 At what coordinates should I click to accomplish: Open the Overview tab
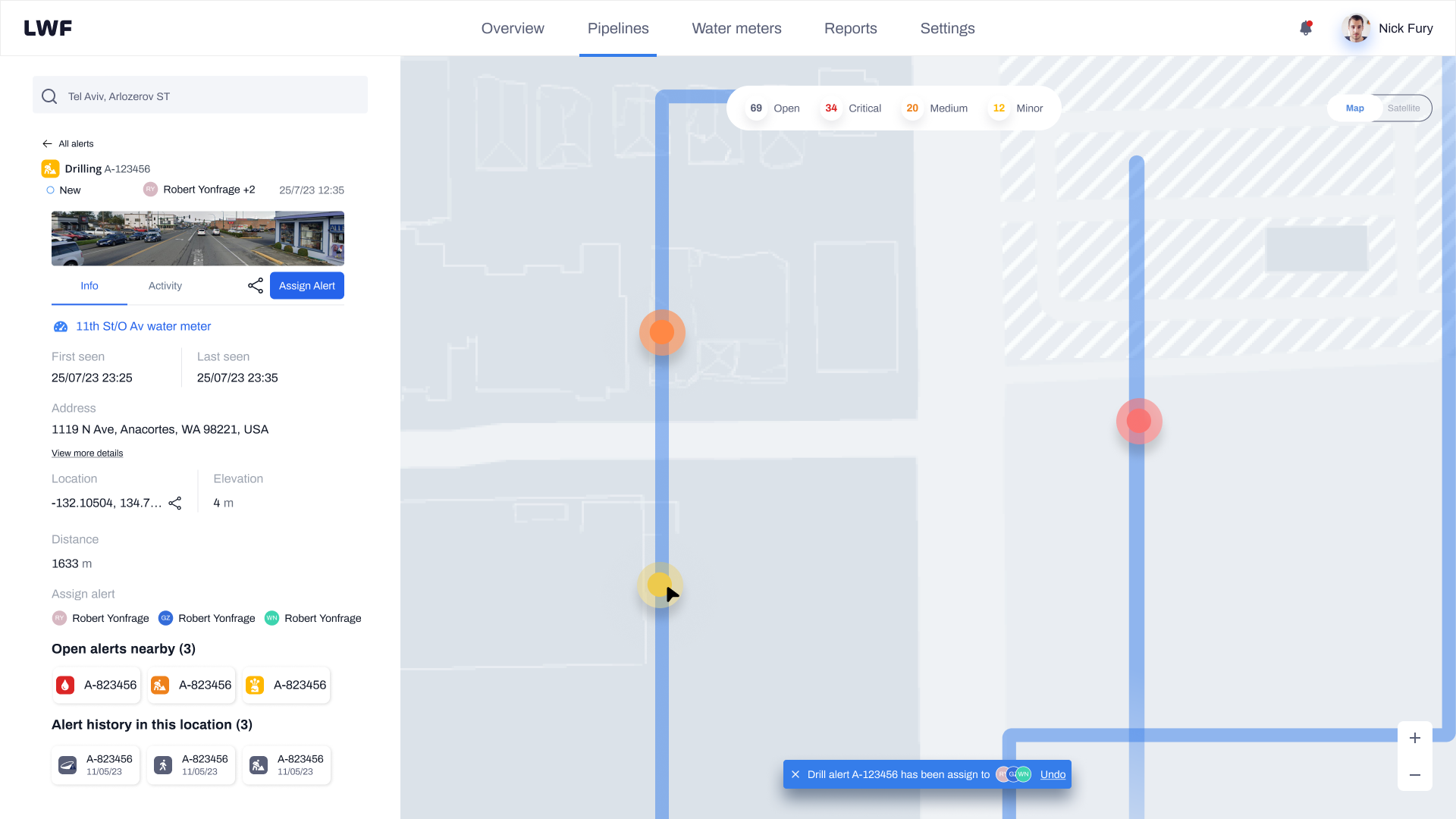tap(513, 28)
